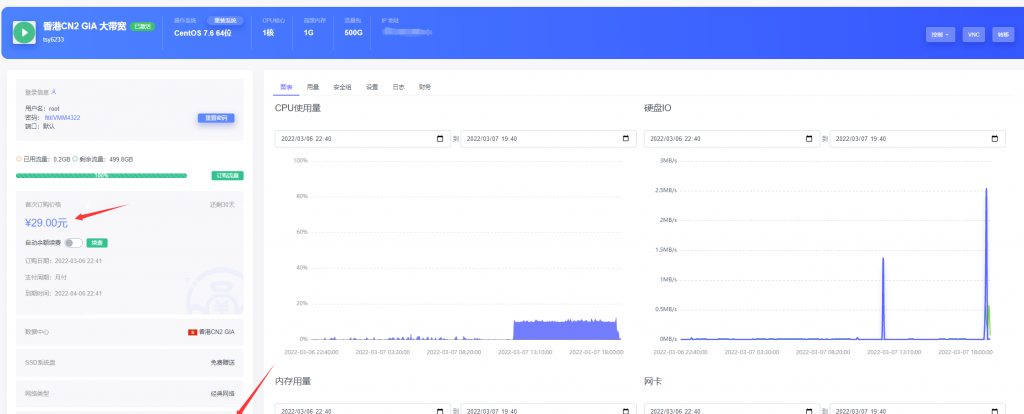Image resolution: width=1024 pixels, height=414 pixels.
Task: Open calendar picker in CPU end date field
Action: pos(626,138)
